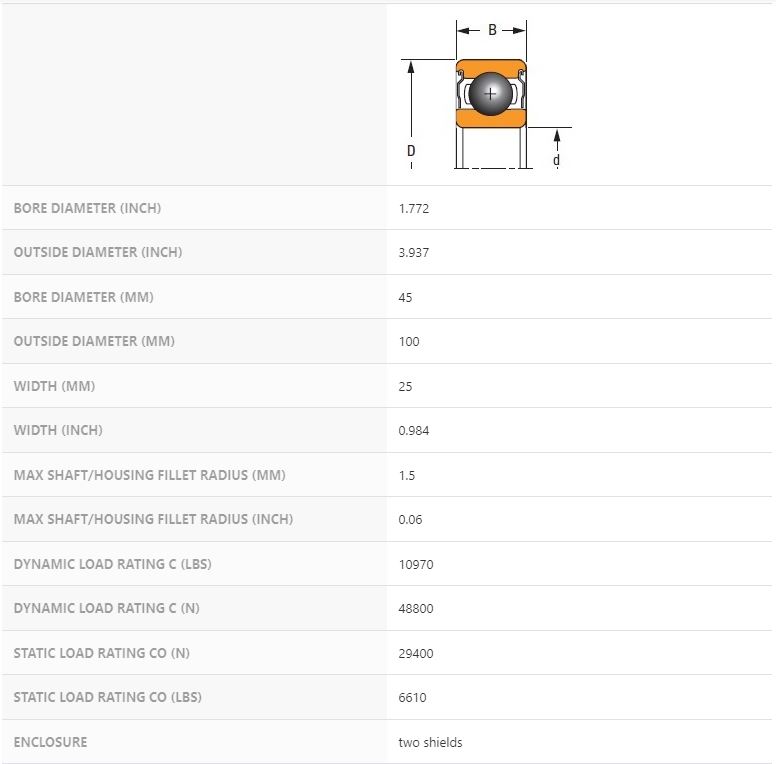Click the steel ball in the bearing diagram

pyautogui.click(x=490, y=93)
